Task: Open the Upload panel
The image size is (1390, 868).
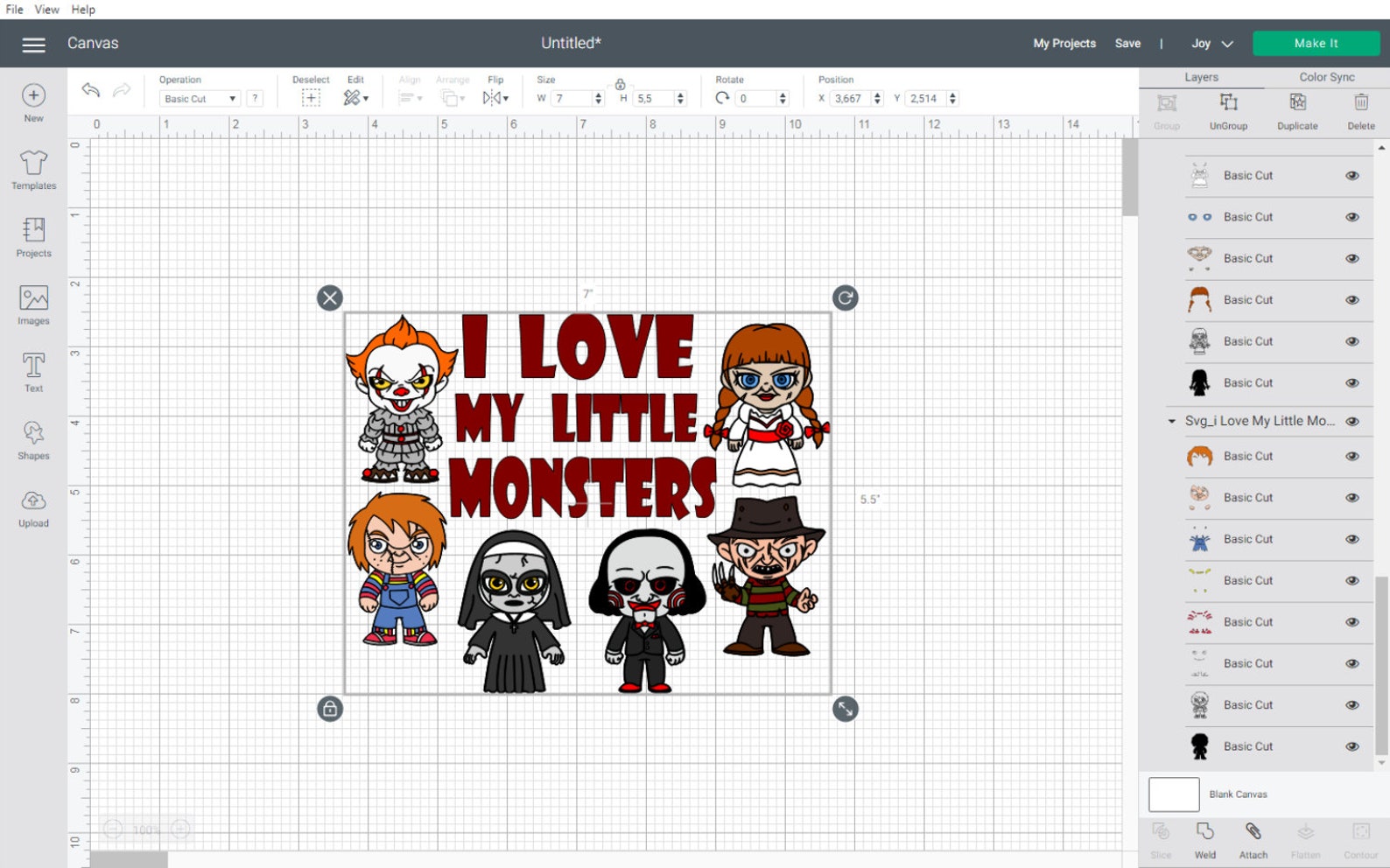Action: pyautogui.click(x=33, y=507)
